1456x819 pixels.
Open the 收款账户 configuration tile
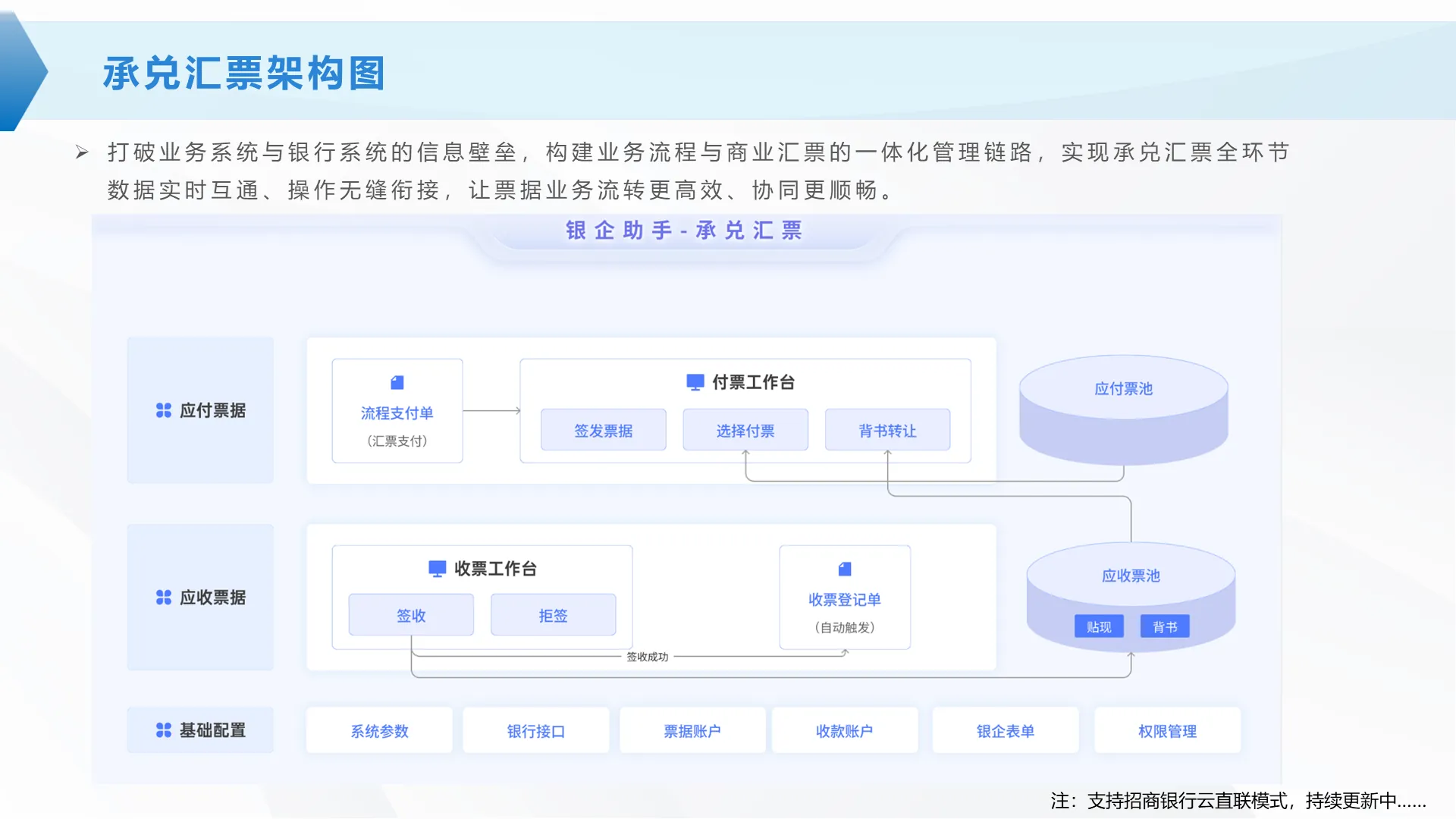[845, 730]
